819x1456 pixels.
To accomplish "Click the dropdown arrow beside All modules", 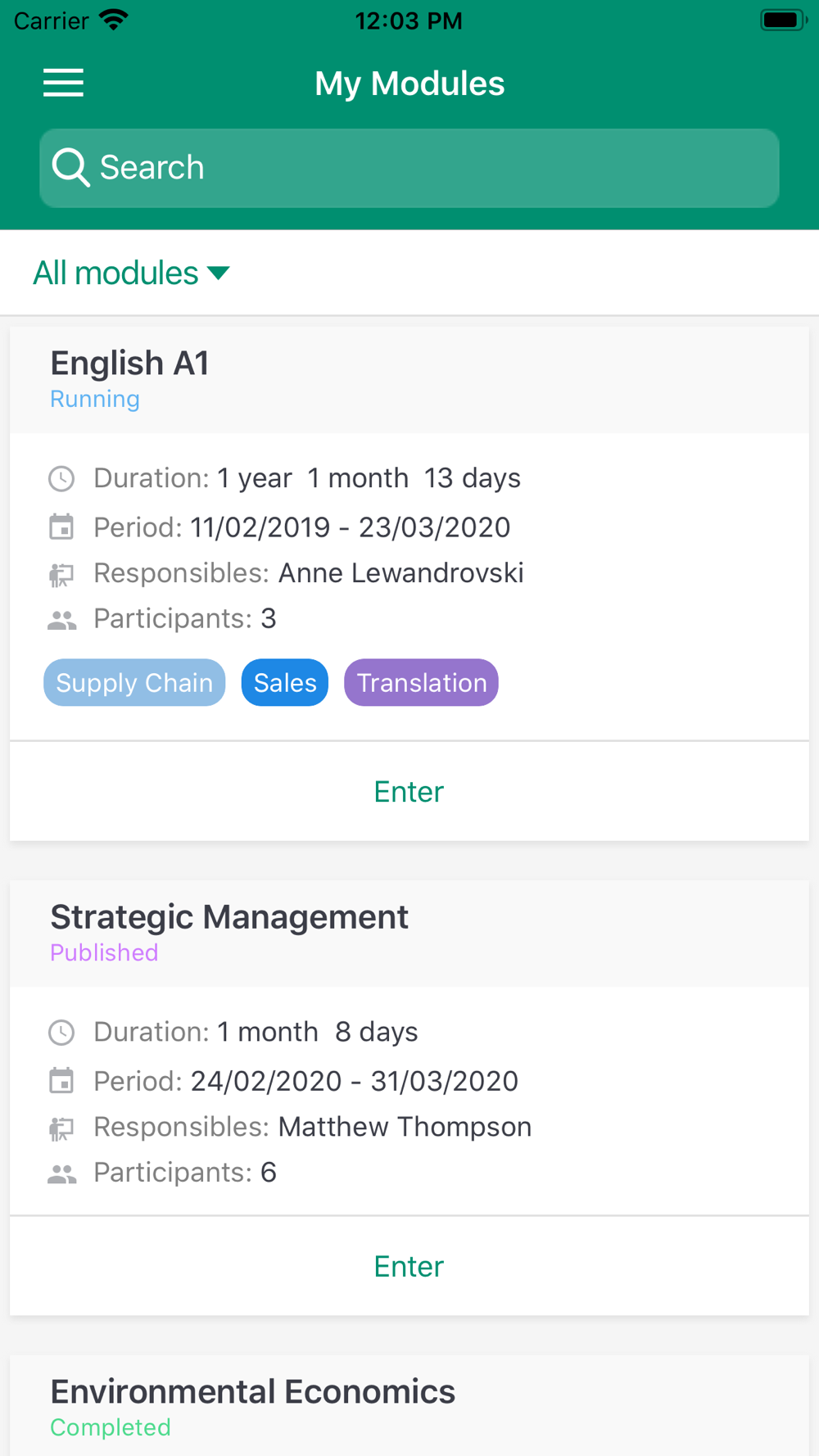I will coord(219,273).
